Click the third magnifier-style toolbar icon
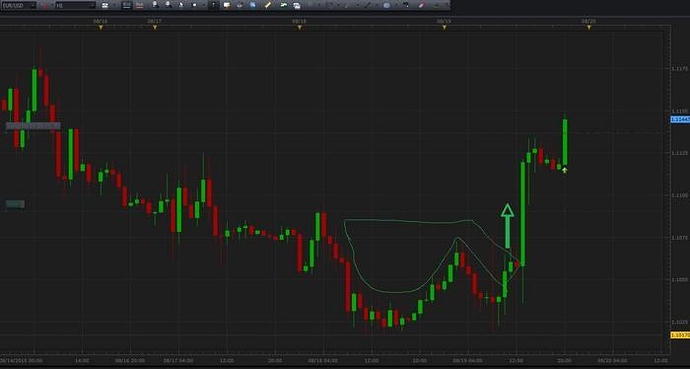 pos(182,5)
